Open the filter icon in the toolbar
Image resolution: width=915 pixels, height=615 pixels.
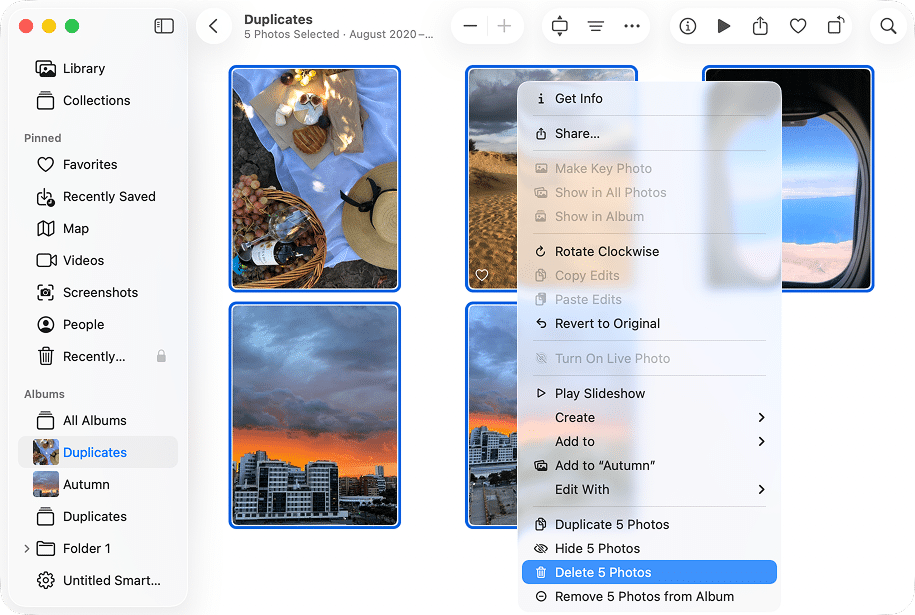pyautogui.click(x=595, y=26)
